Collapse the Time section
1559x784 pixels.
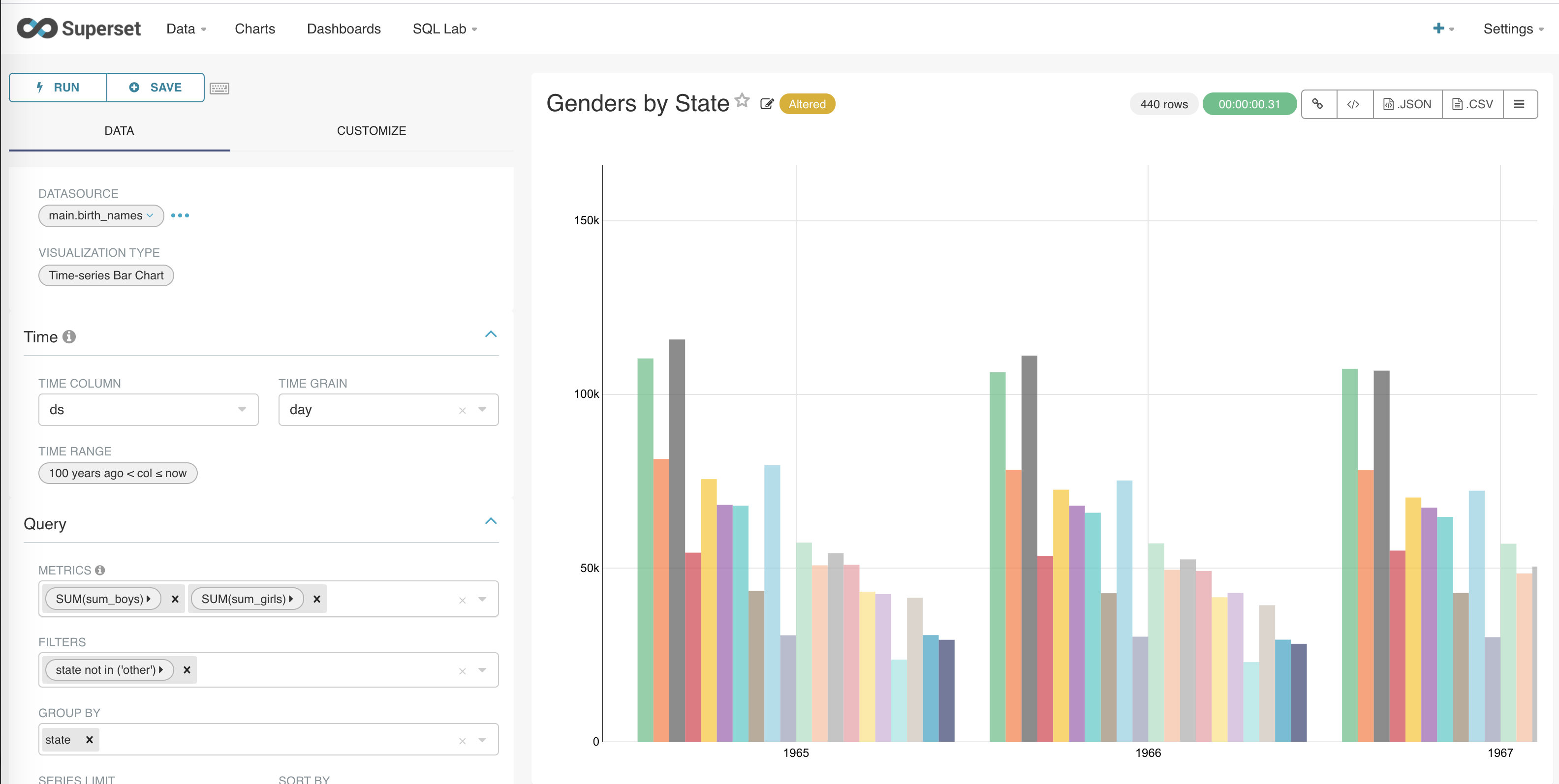pyautogui.click(x=492, y=334)
